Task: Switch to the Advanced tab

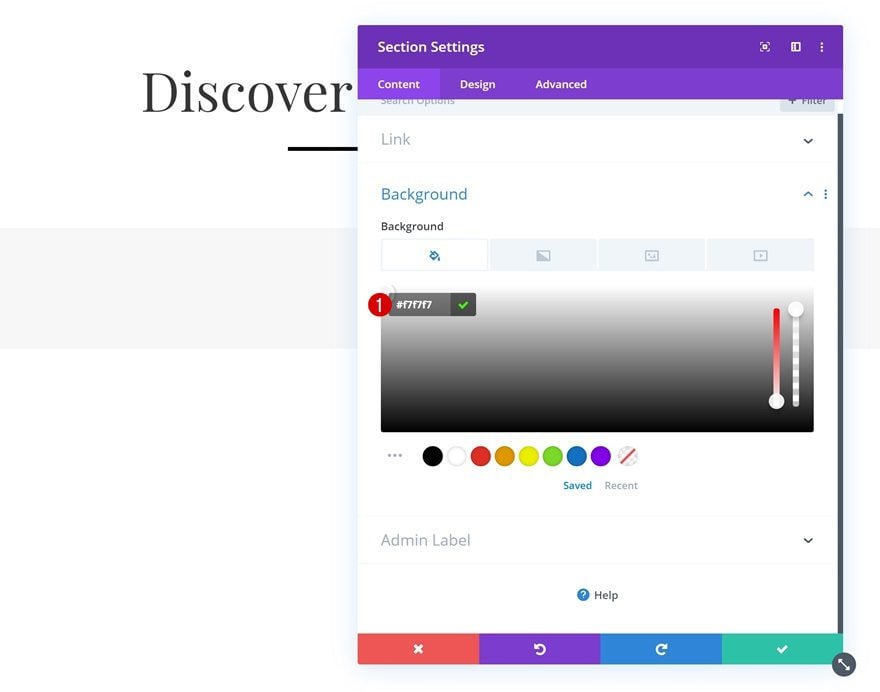Action: [x=561, y=84]
